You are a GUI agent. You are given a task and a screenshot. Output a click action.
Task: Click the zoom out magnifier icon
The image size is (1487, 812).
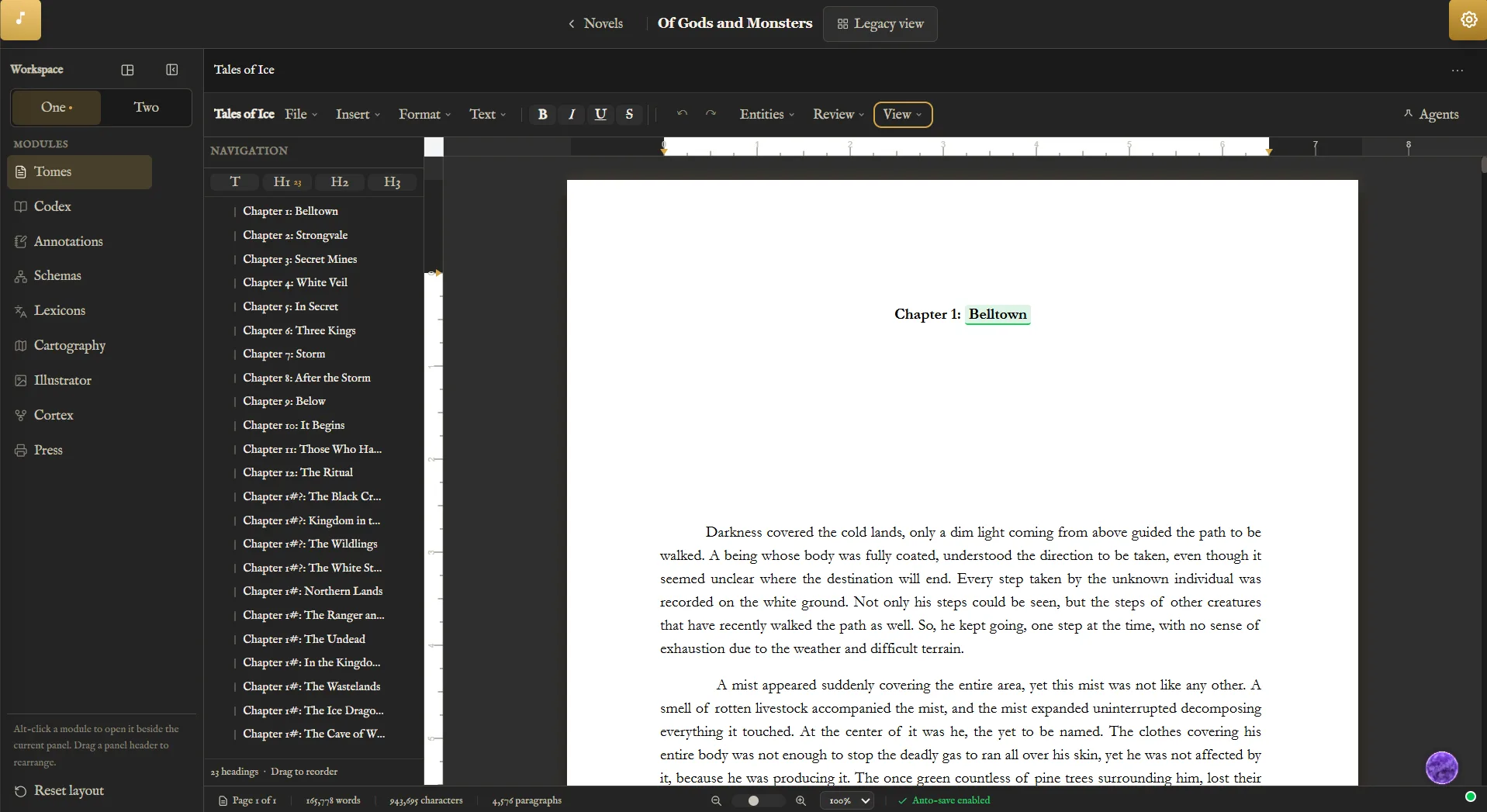point(716,800)
